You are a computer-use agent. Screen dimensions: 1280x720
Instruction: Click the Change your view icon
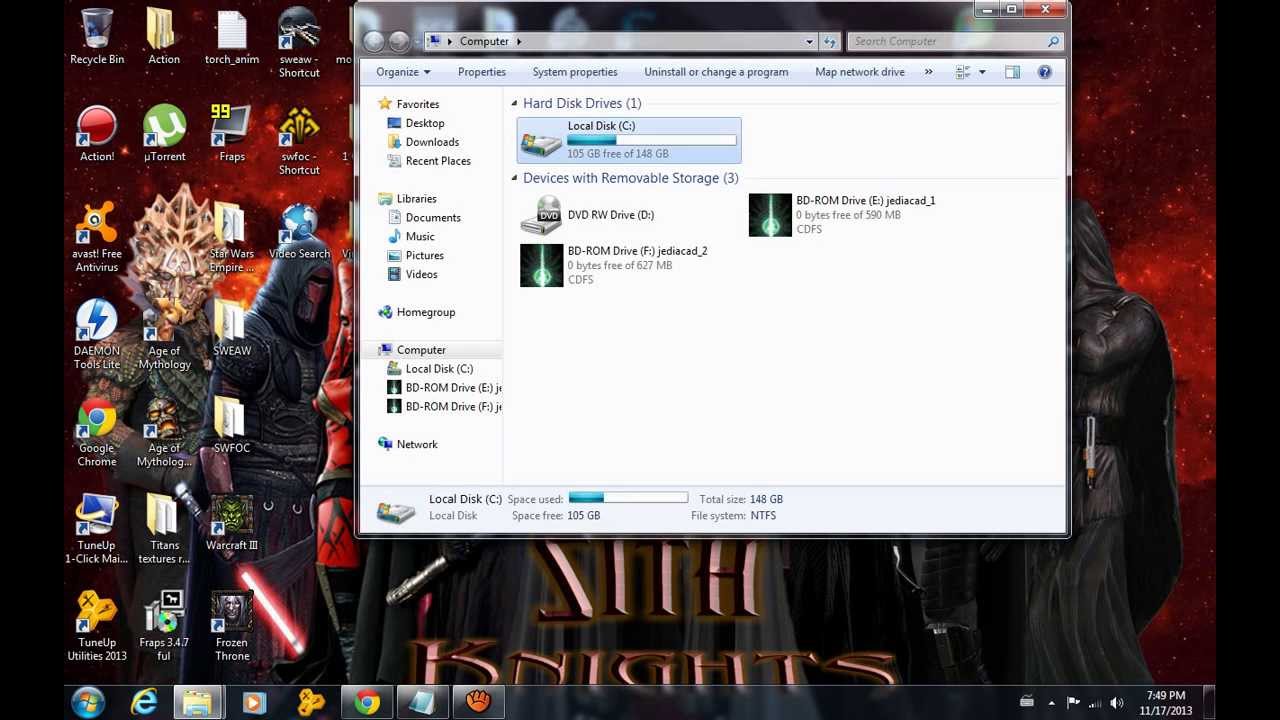click(963, 72)
